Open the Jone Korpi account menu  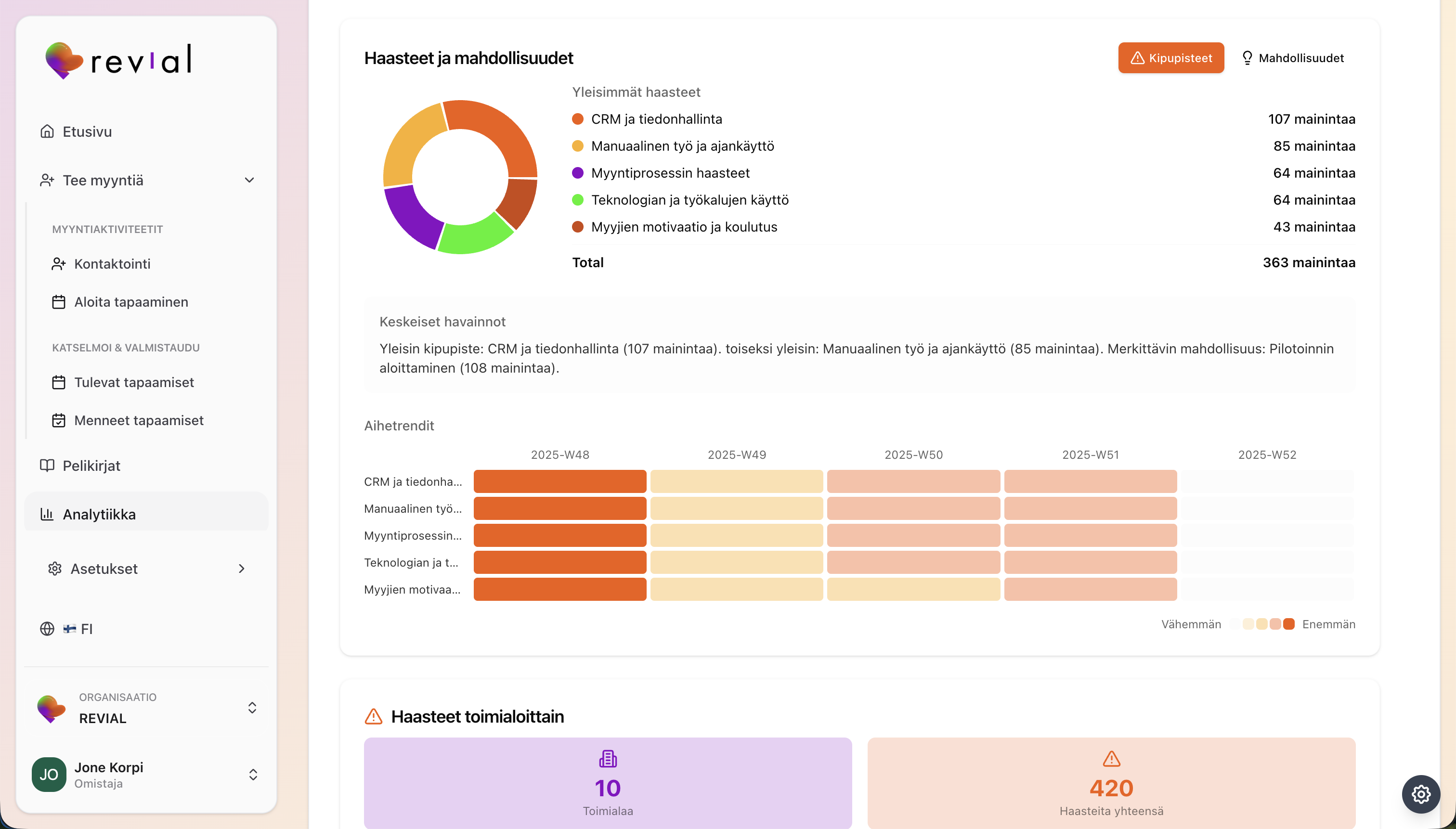tap(253, 774)
